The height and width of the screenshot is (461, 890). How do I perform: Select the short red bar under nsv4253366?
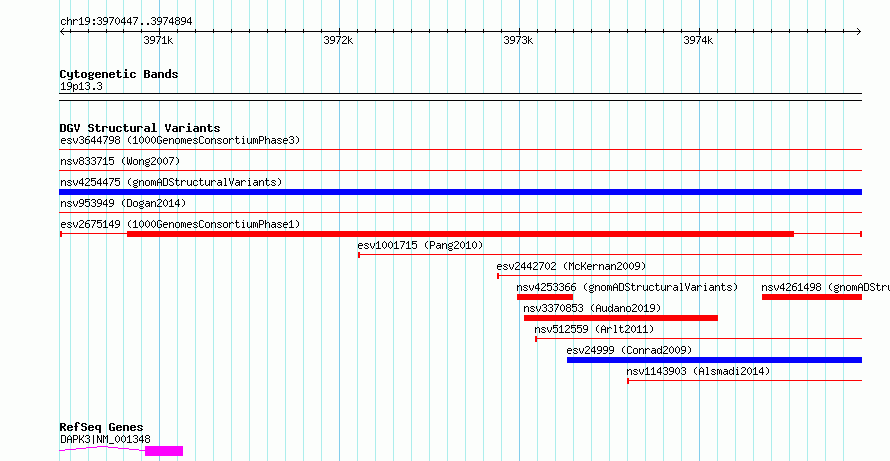tap(545, 297)
